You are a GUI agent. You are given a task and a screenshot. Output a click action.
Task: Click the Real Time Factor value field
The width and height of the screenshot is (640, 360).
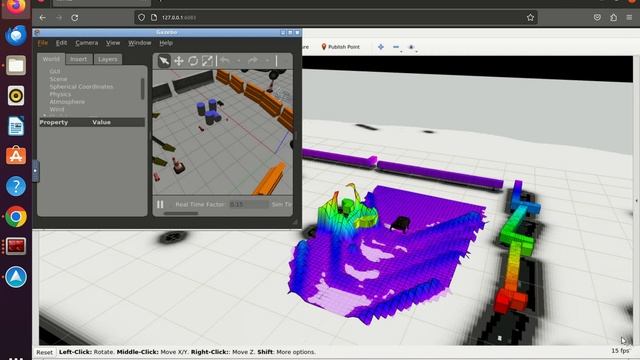pyautogui.click(x=248, y=204)
